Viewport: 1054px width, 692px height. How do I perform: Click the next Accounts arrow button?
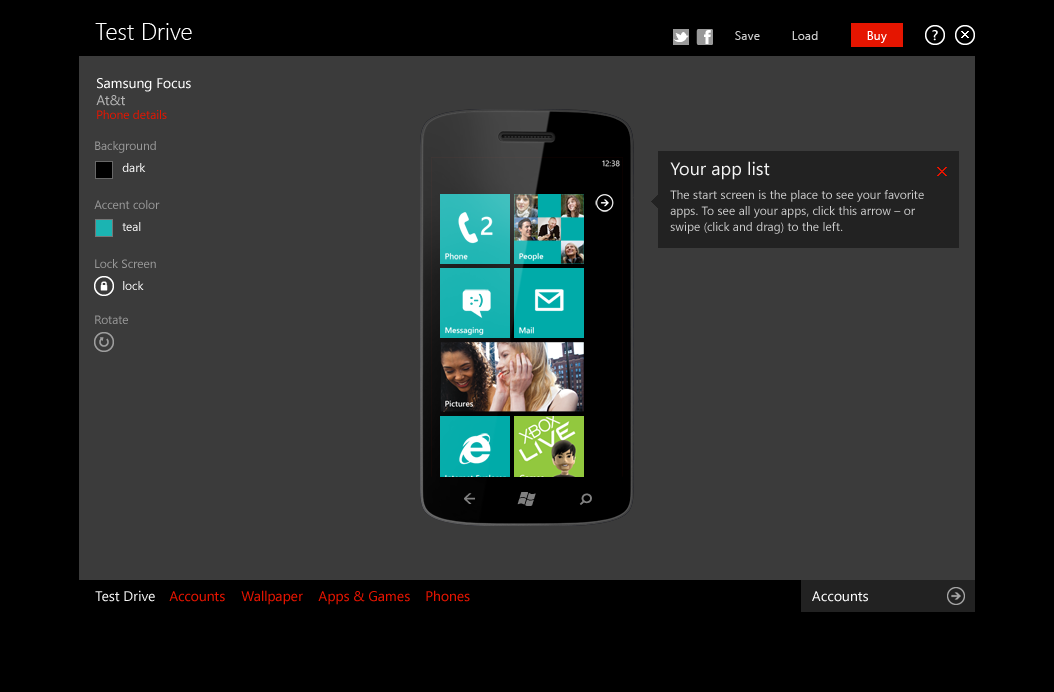(x=955, y=596)
